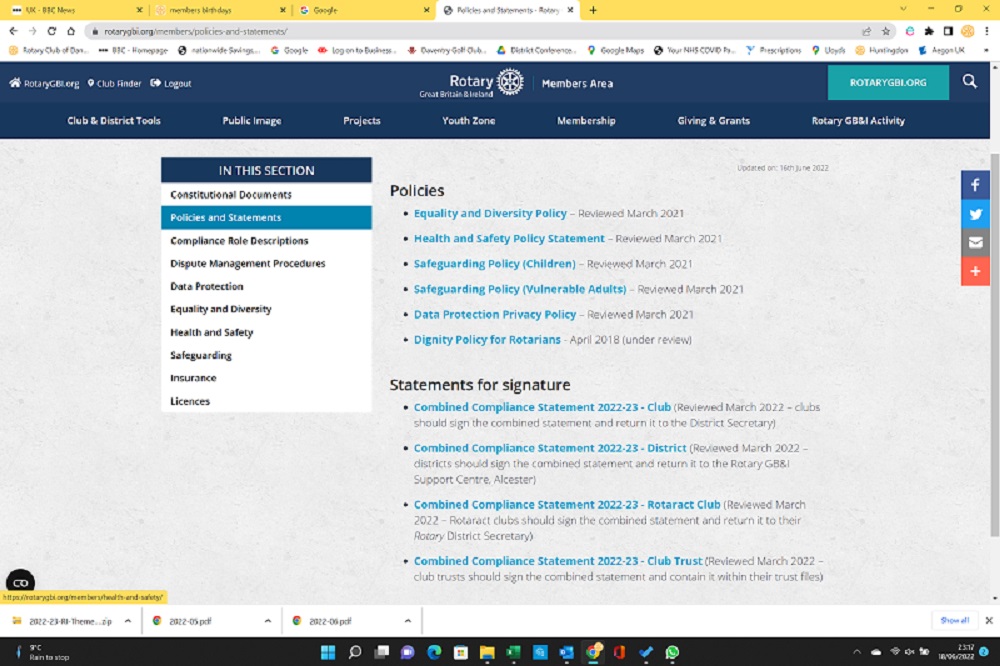Open Youth Zone menu

click(468, 121)
